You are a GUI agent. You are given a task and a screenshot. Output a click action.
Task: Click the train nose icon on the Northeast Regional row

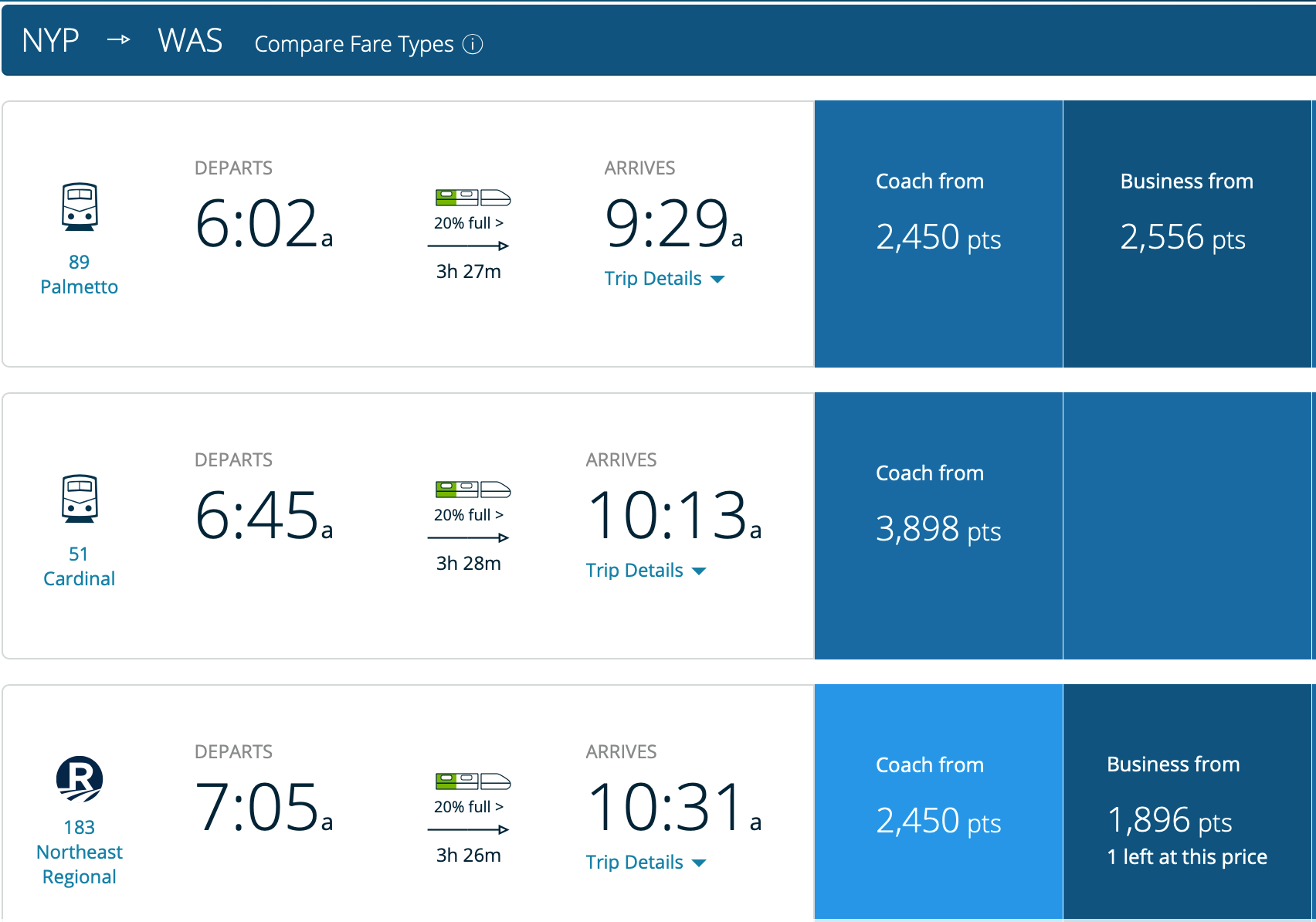click(x=497, y=781)
